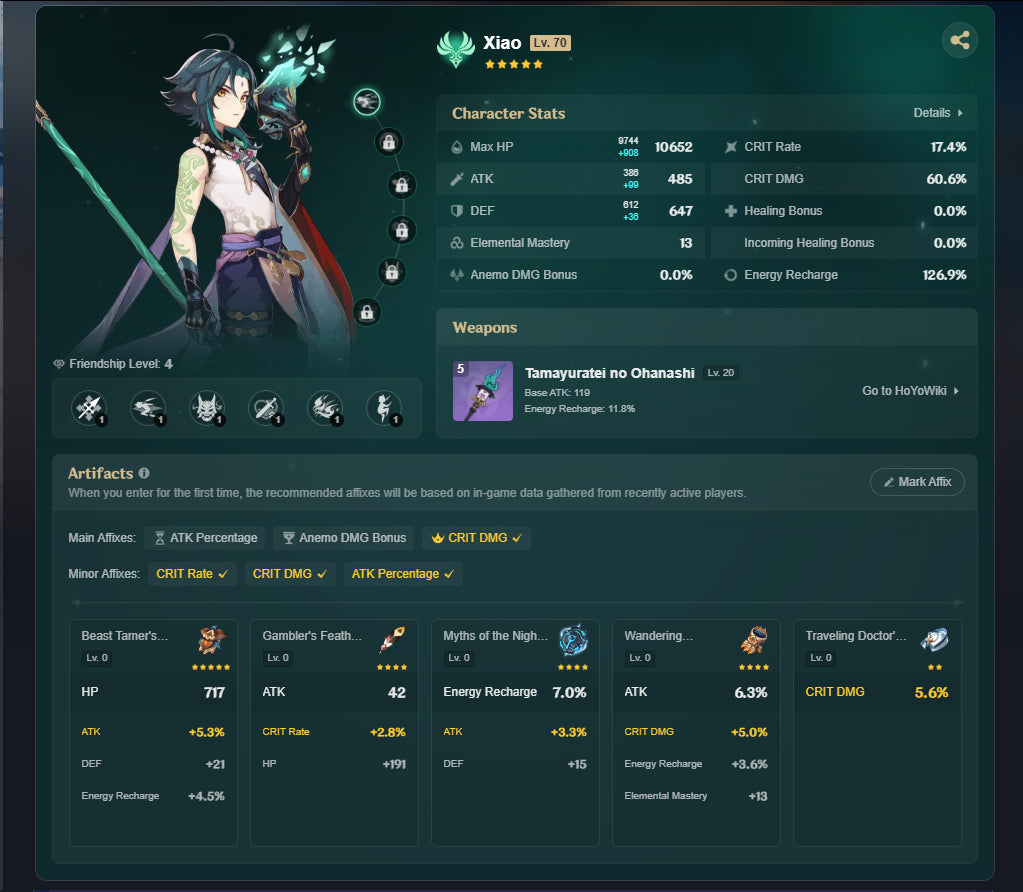The width and height of the screenshot is (1023, 892).
Task: Open the Go to HoYoWiki link
Action: click(x=910, y=391)
